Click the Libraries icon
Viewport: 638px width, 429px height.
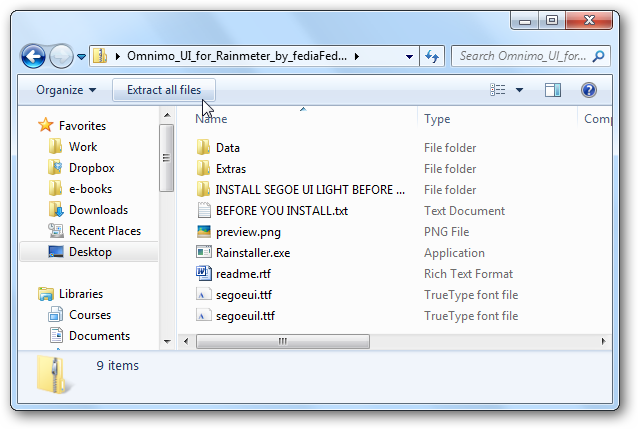point(46,293)
